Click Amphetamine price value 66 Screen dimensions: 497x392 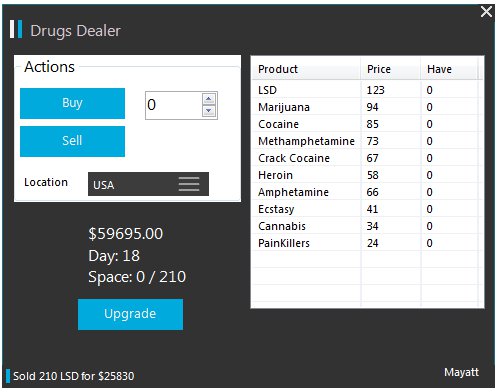tap(373, 192)
